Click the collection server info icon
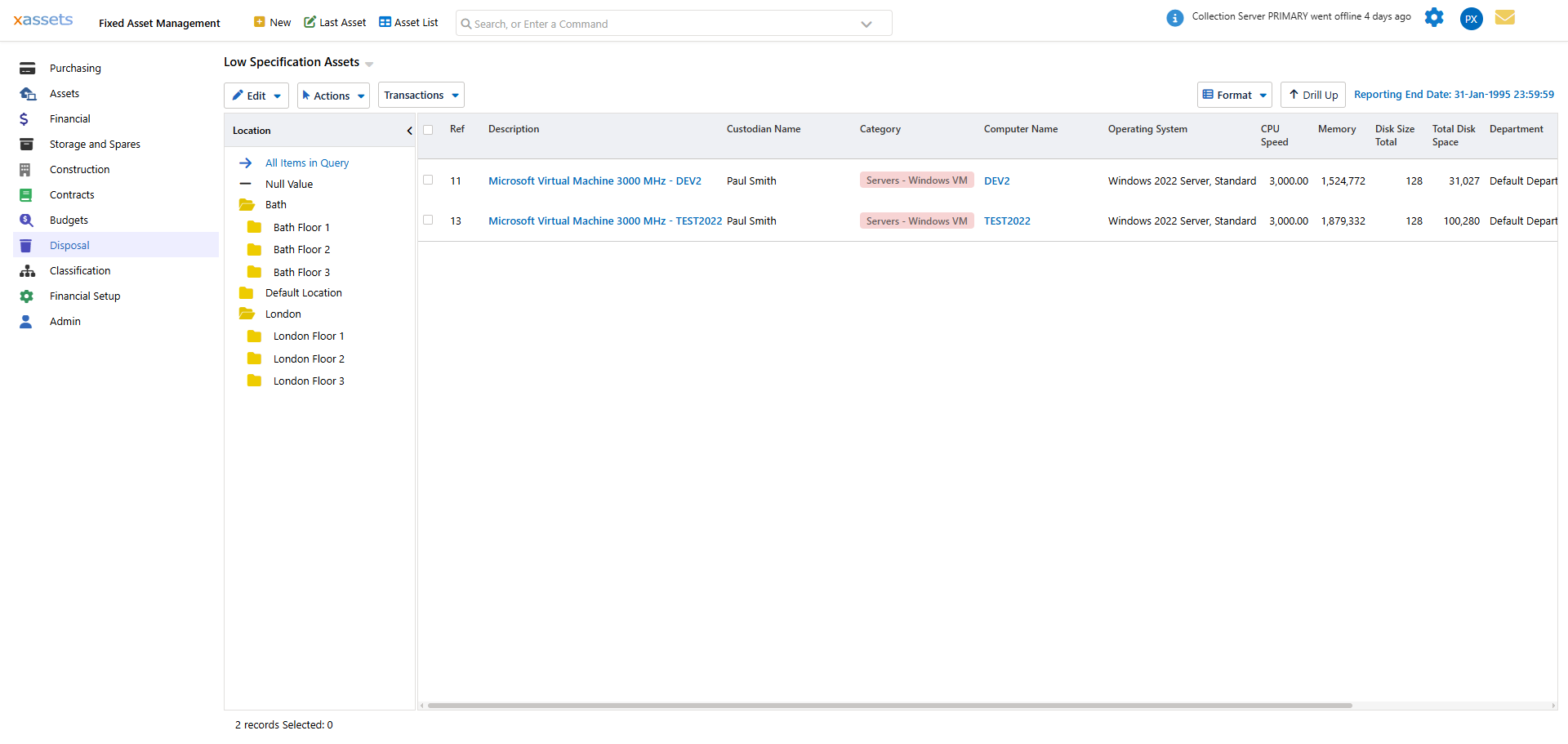The height and width of the screenshot is (744, 1568). pos(1174,18)
